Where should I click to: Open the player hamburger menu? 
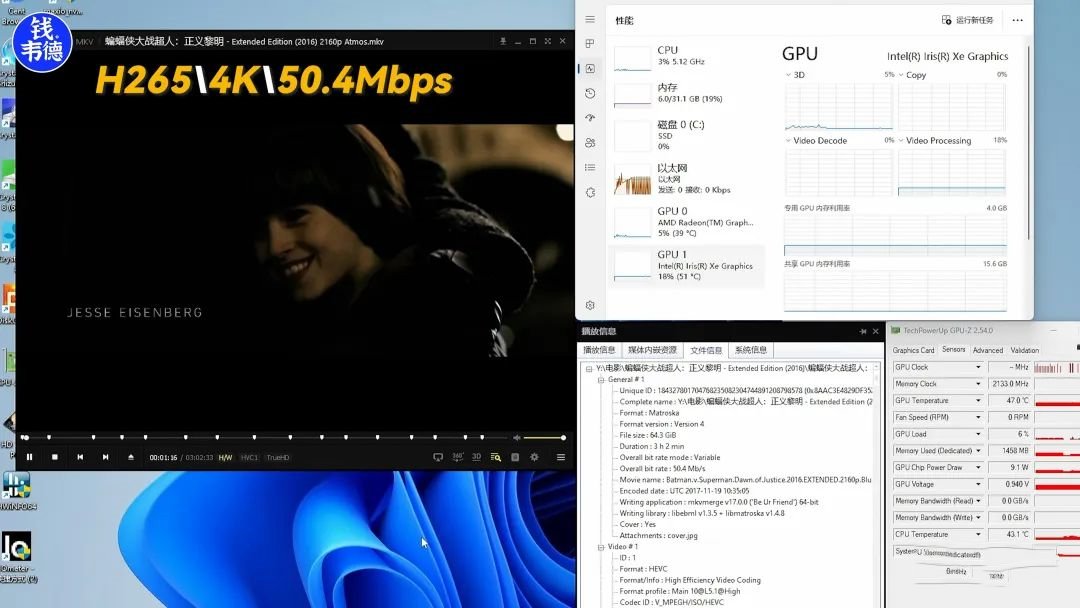click(561, 457)
